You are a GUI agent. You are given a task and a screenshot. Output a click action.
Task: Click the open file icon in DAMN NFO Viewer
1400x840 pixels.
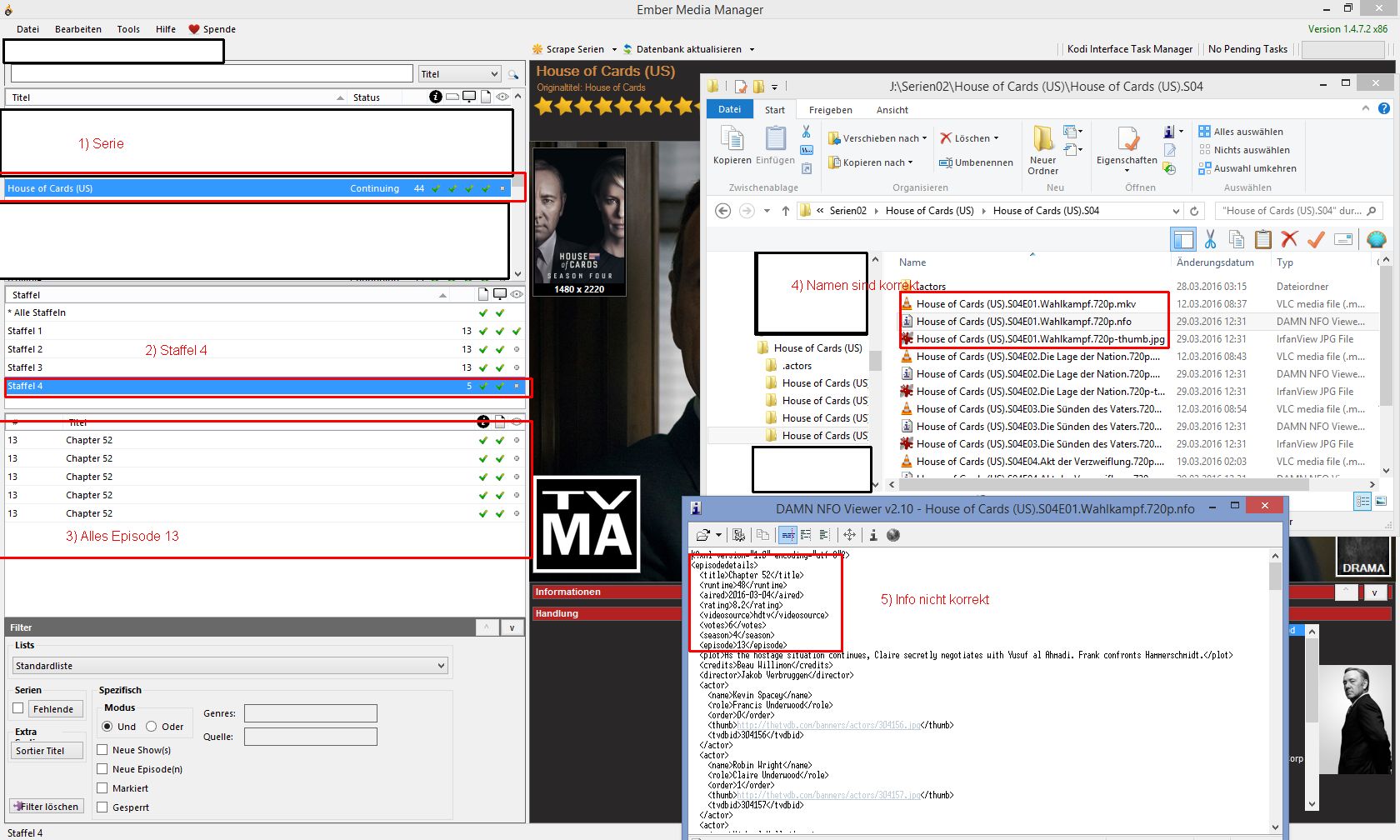point(702,535)
